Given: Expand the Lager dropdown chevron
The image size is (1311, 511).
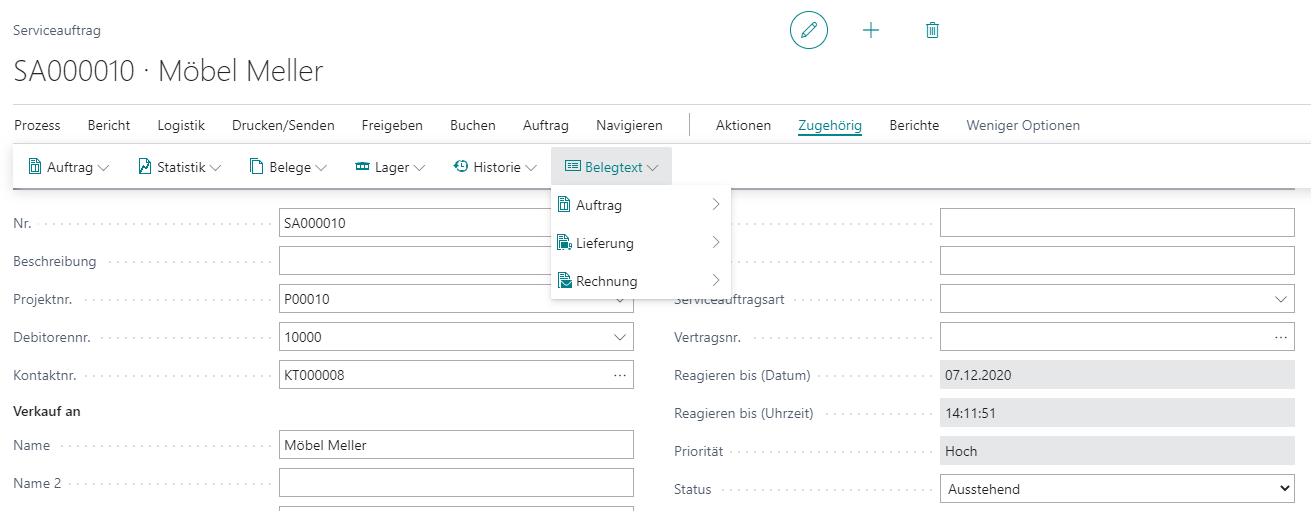Looking at the screenshot, I should pos(419,168).
